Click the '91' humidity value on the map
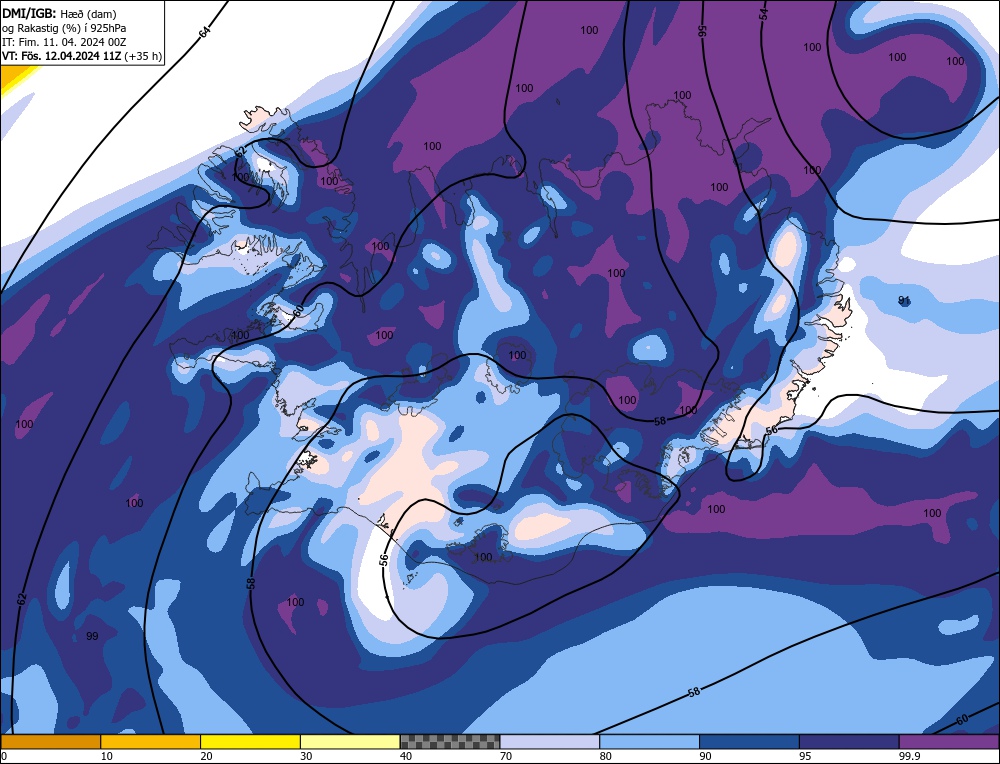Viewport: 1000px width, 764px height. pyautogui.click(x=904, y=300)
